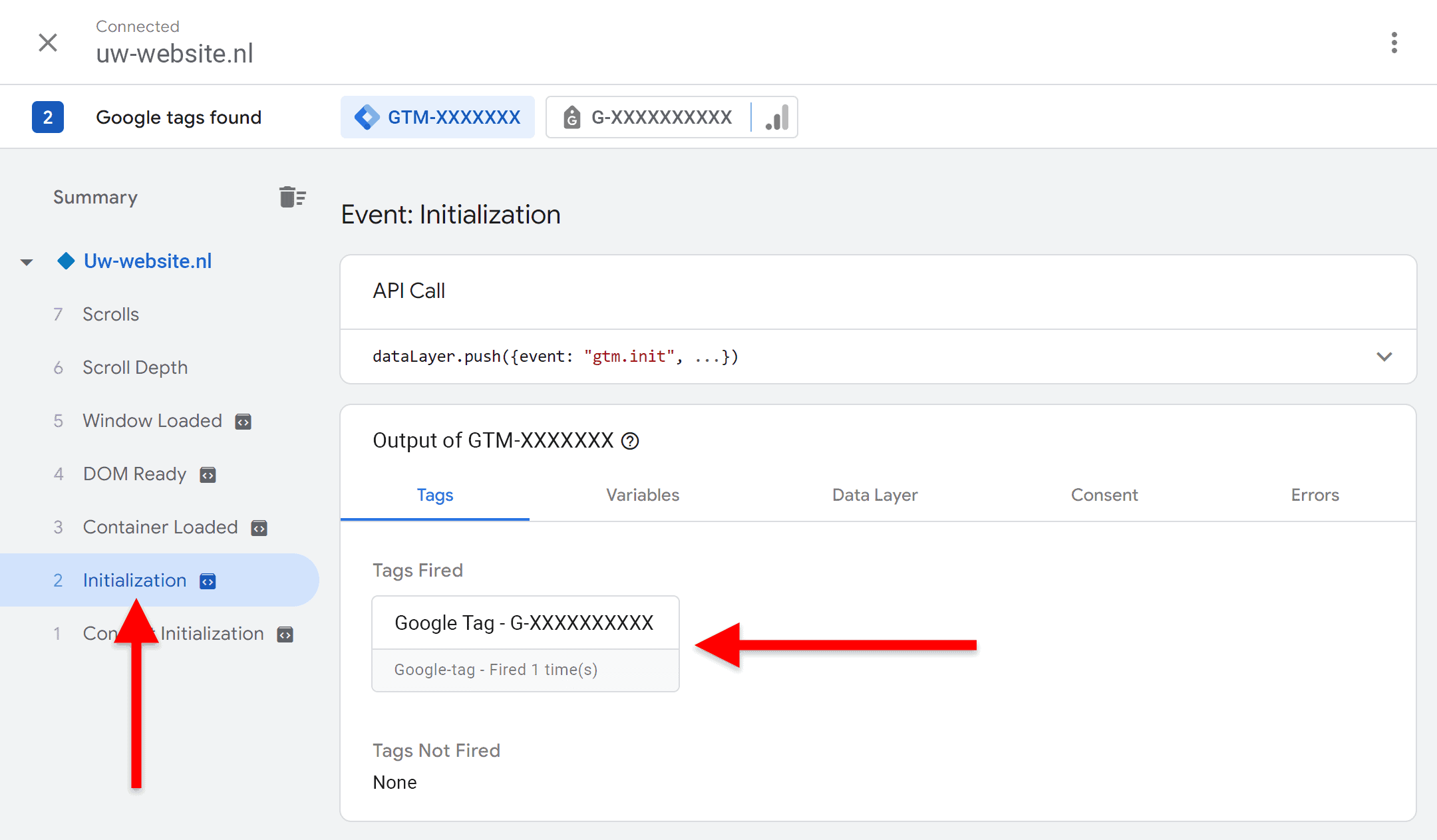Viewport: 1437px width, 840px height.
Task: Switch to the Tags tab
Action: [435, 495]
